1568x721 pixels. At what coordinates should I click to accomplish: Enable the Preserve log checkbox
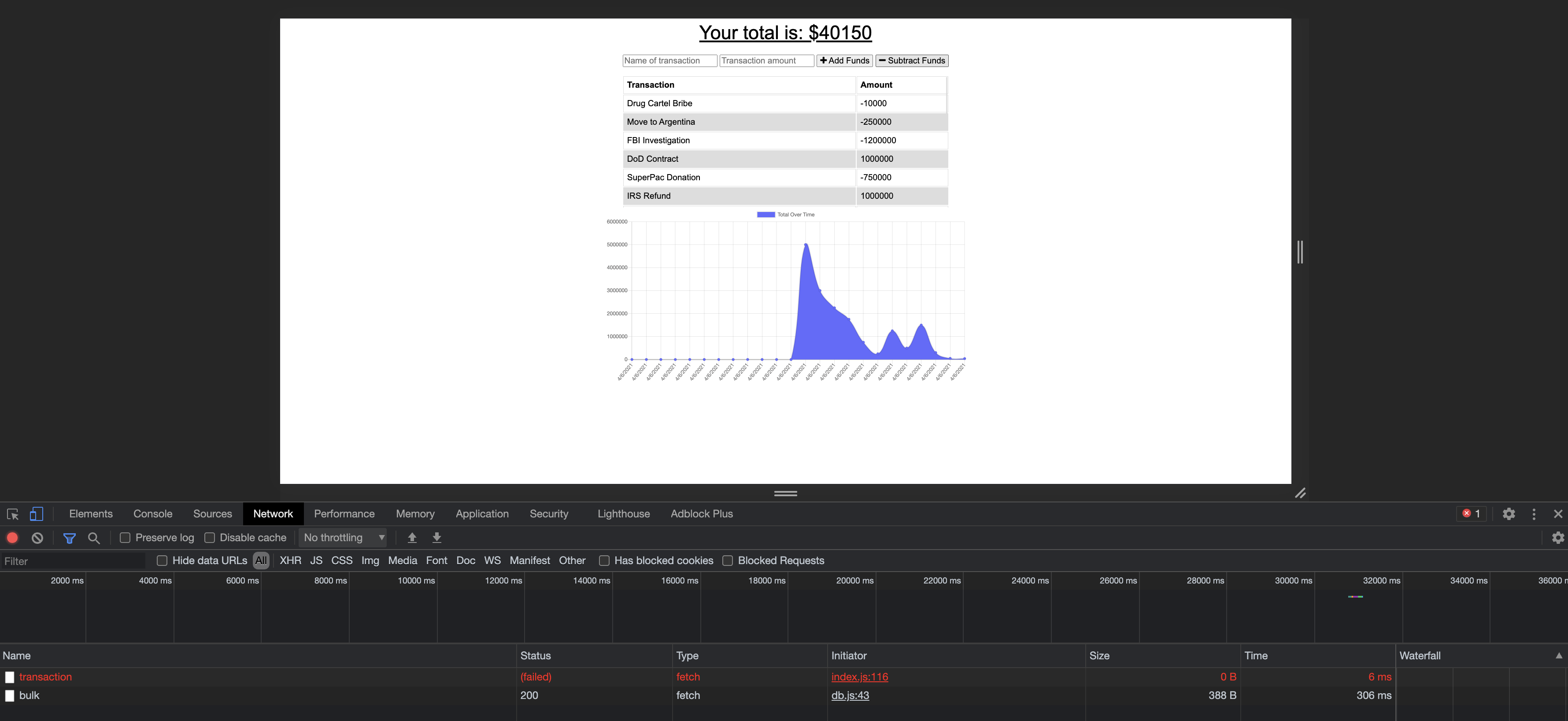click(x=125, y=538)
